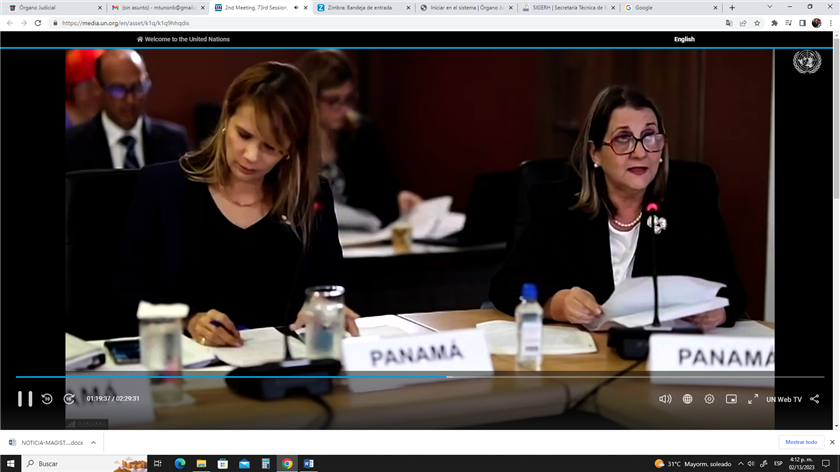This screenshot has height=472, width=840.
Task: Switch to the SIGERH tab
Action: tap(568, 8)
